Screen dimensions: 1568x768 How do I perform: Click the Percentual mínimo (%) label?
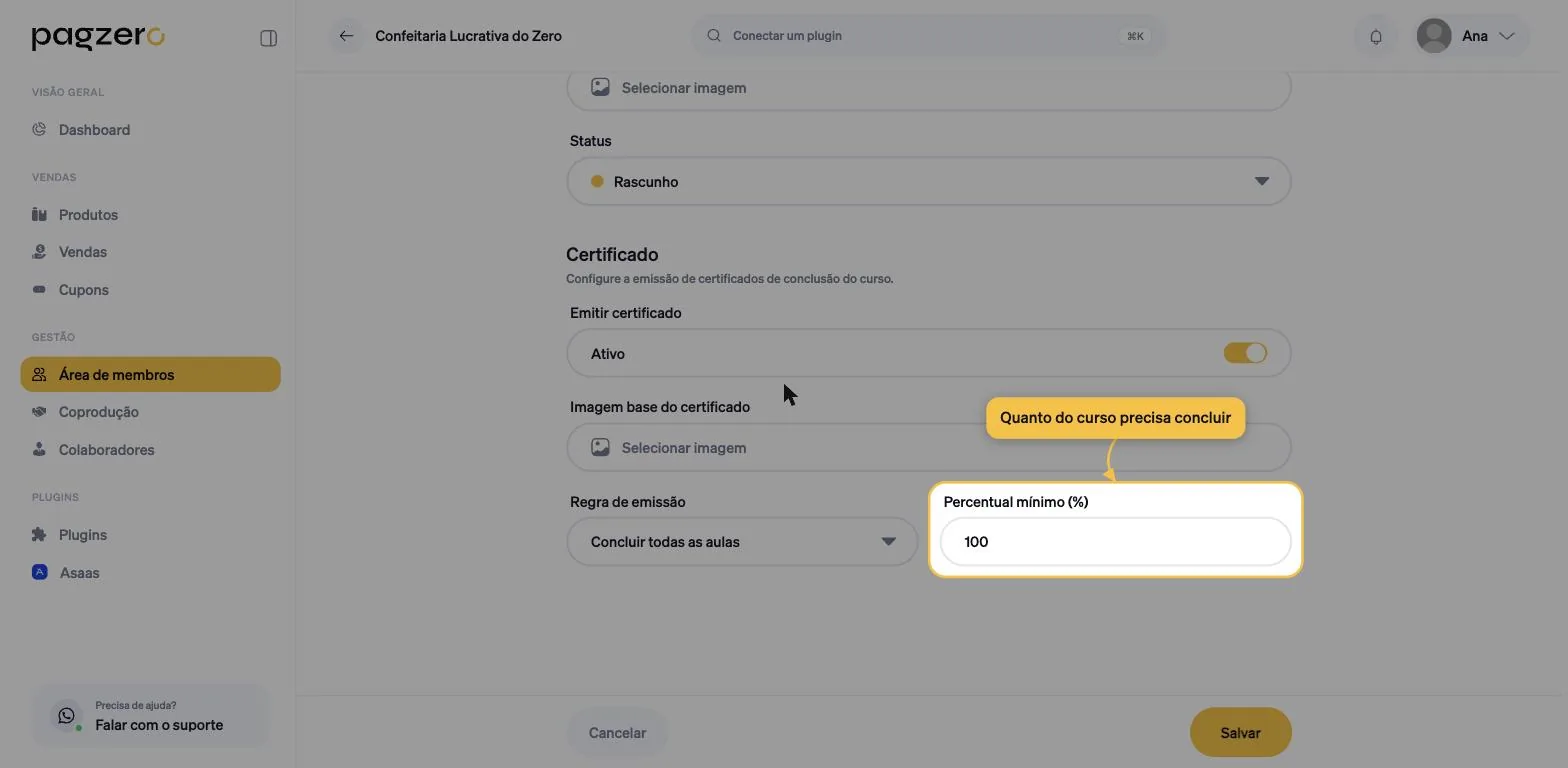click(x=1016, y=501)
